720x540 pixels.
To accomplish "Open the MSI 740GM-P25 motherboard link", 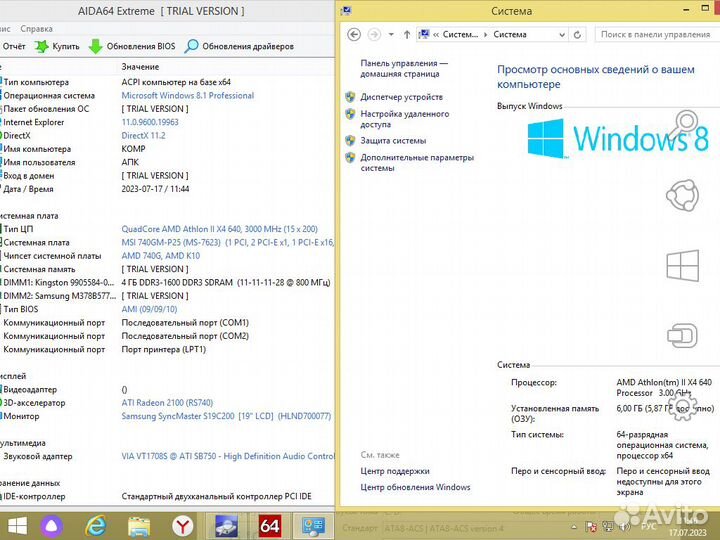I will coord(227,242).
